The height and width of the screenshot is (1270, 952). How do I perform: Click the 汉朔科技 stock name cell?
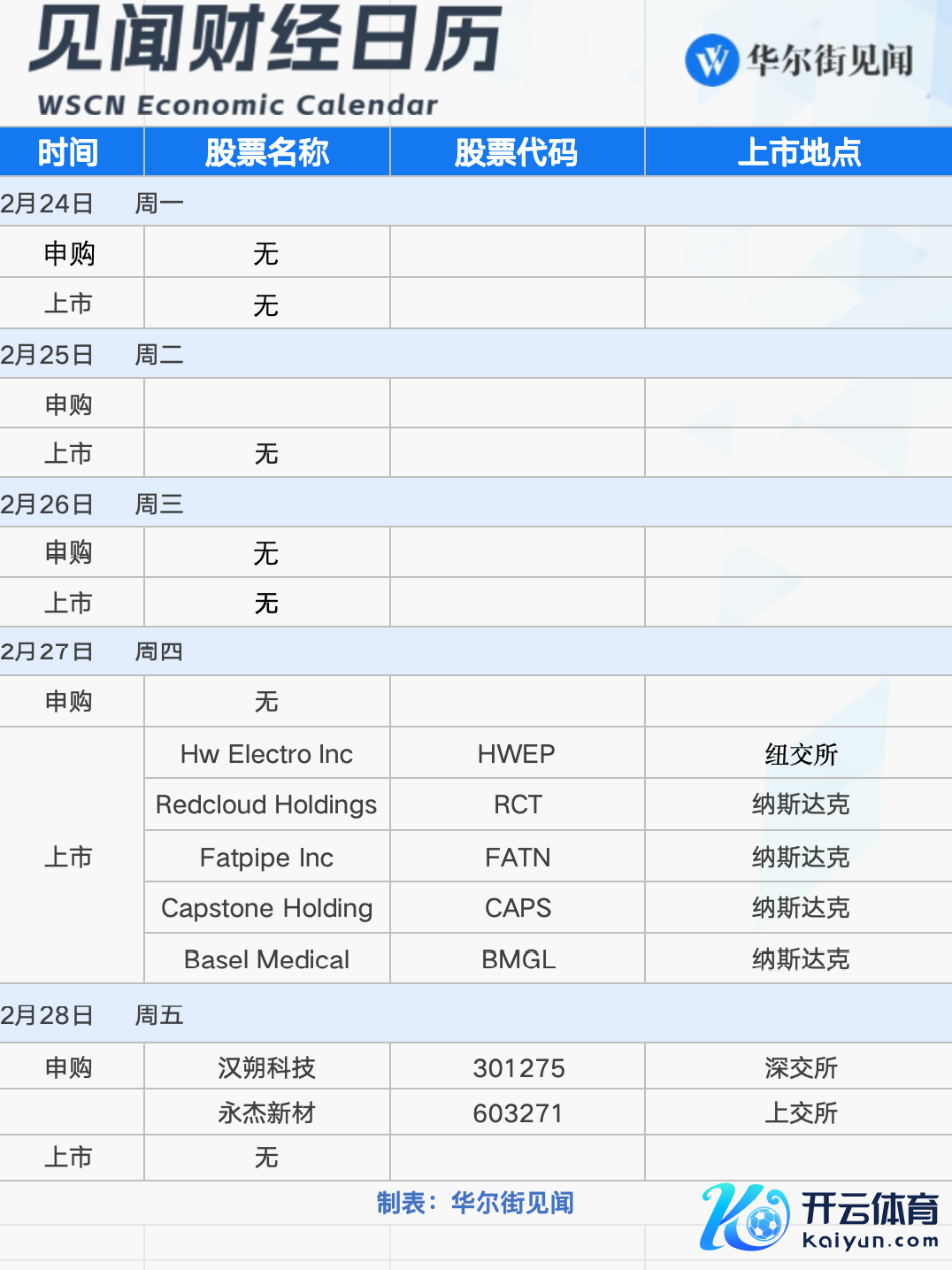click(x=266, y=1068)
